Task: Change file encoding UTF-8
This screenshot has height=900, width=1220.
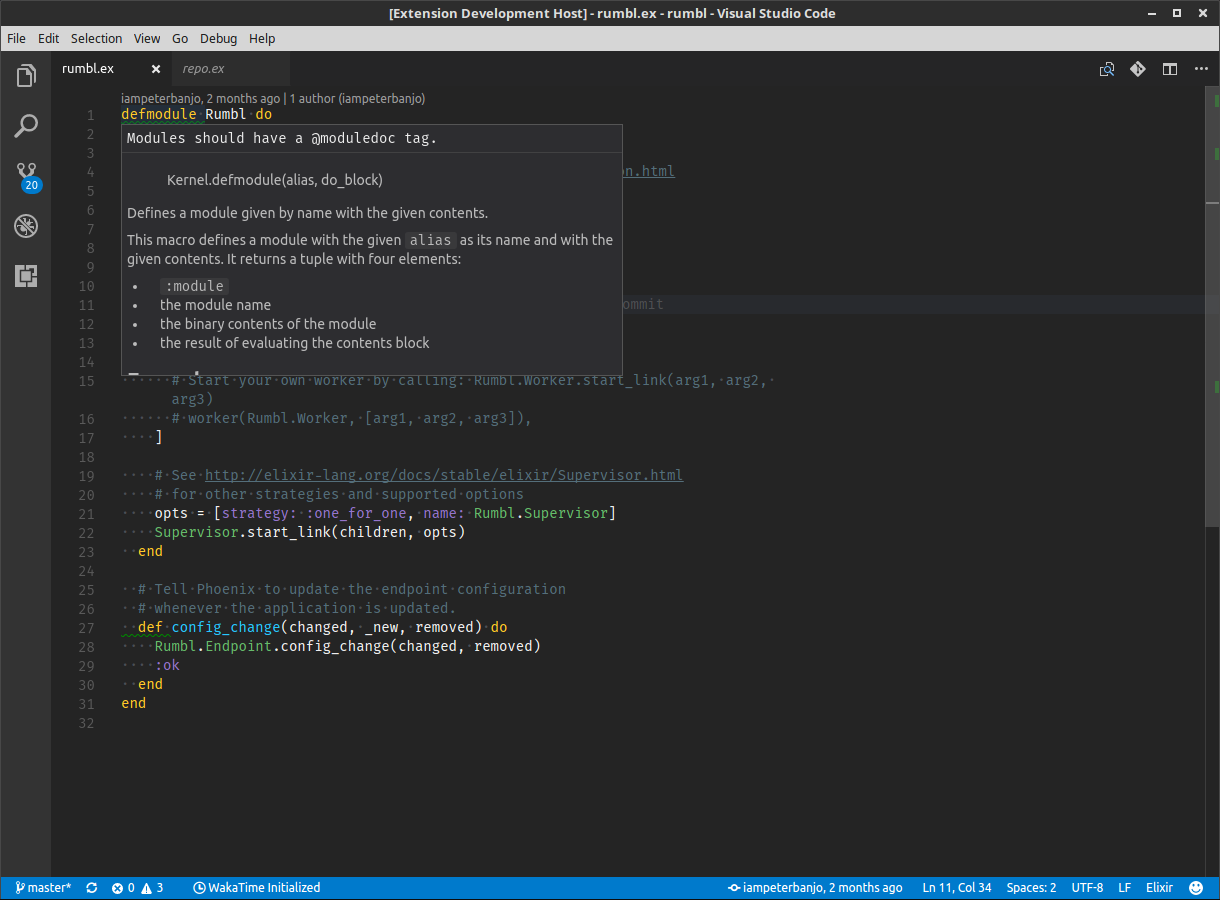Action: 1087,887
